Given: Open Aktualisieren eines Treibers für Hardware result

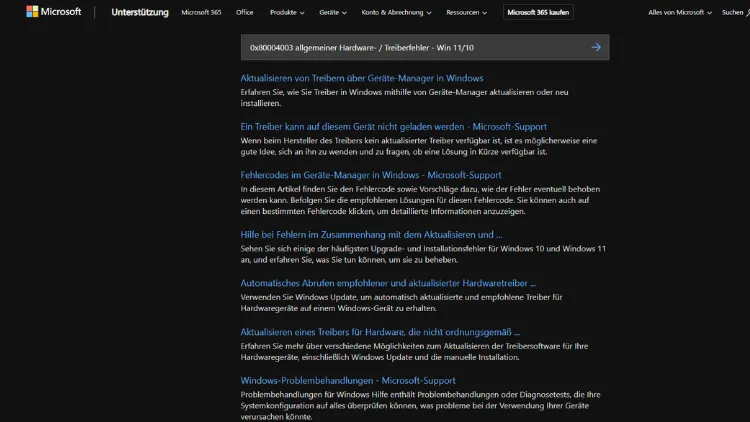Looking at the screenshot, I should 380,331.
